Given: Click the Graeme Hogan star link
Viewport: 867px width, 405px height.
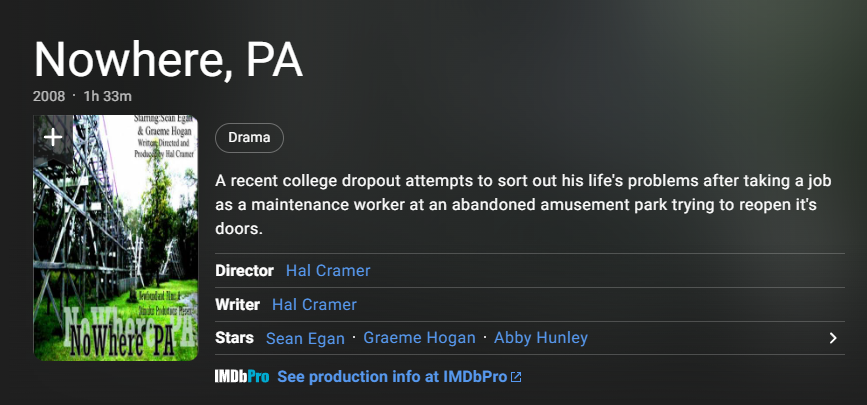Looking at the screenshot, I should point(419,338).
